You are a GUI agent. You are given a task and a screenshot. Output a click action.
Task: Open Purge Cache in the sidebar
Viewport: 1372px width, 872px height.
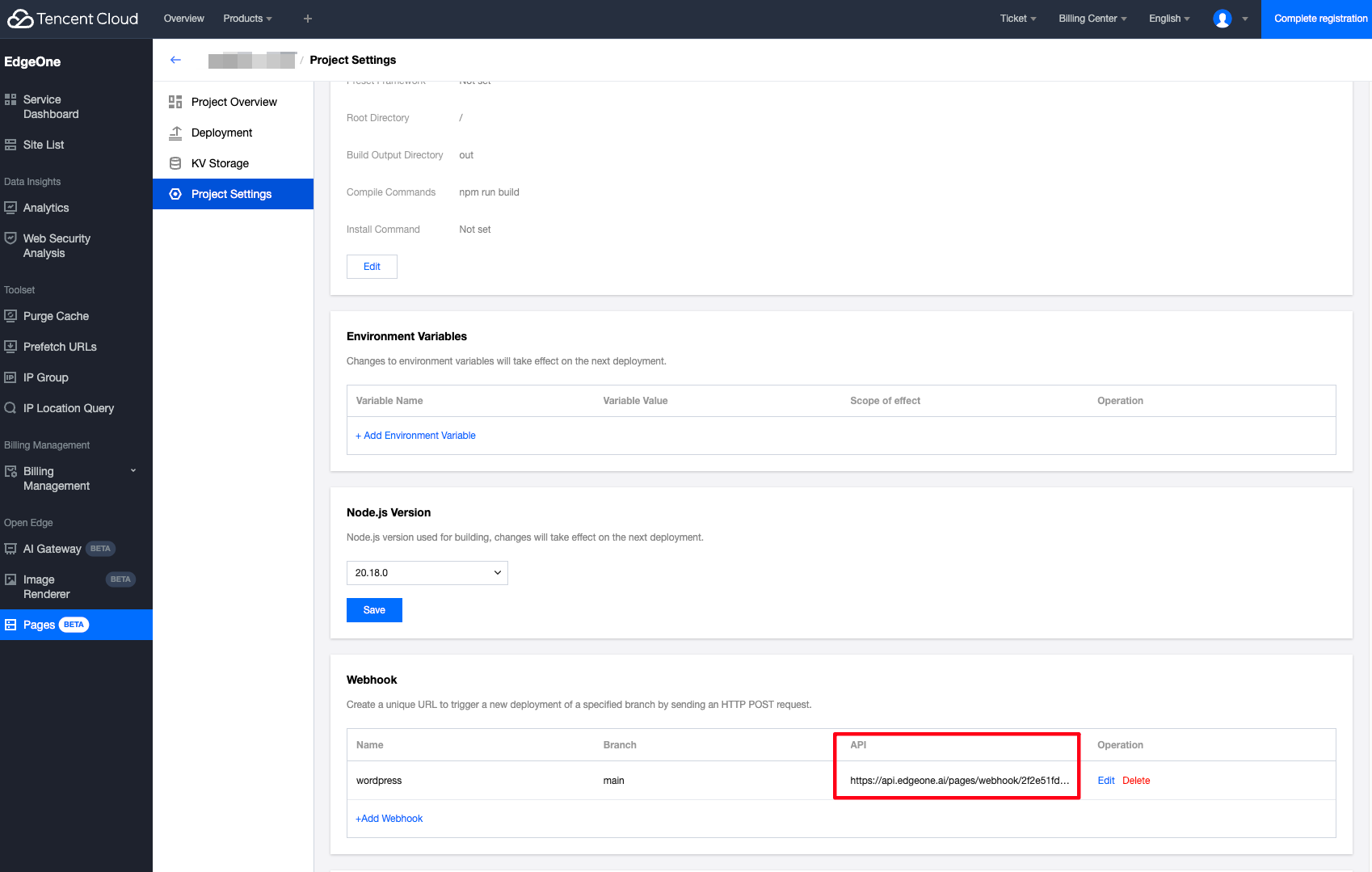(56, 316)
